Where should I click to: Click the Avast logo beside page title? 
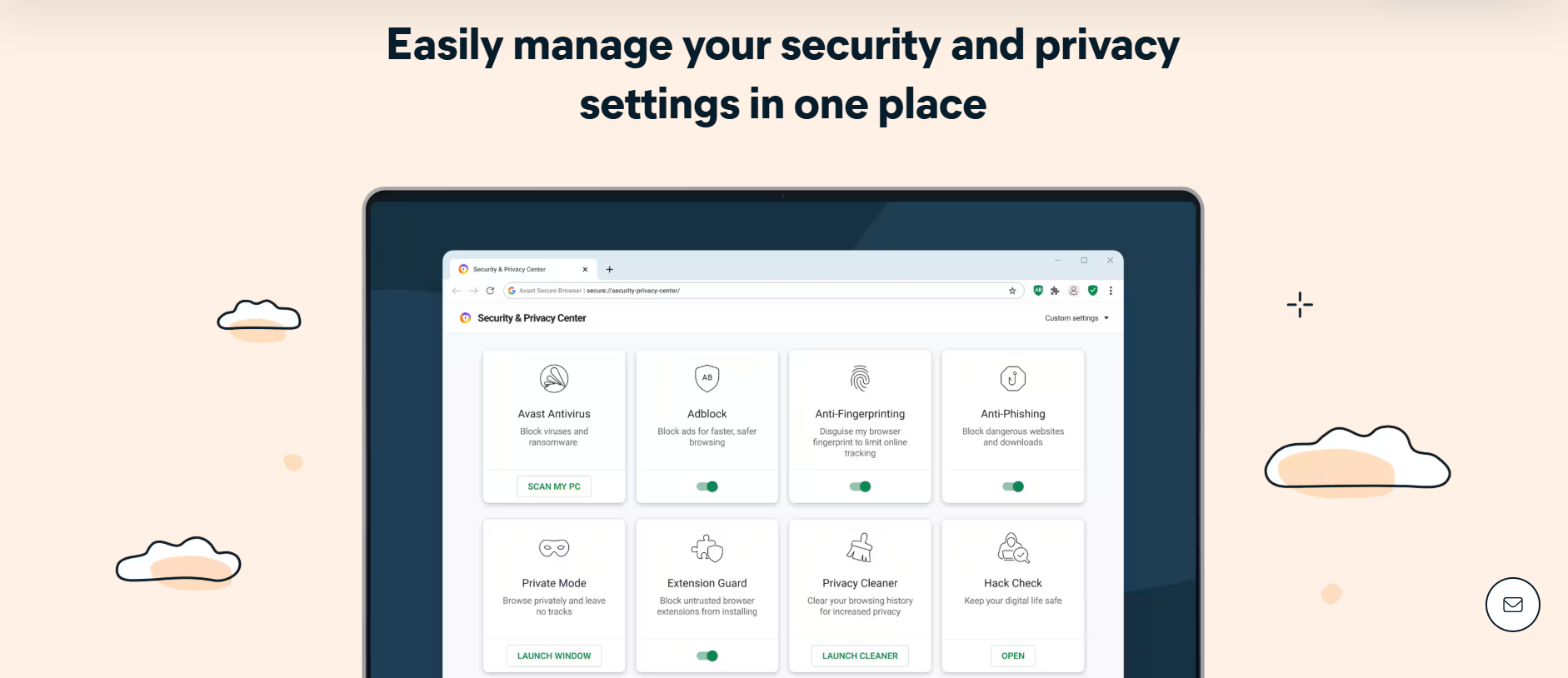coord(465,318)
